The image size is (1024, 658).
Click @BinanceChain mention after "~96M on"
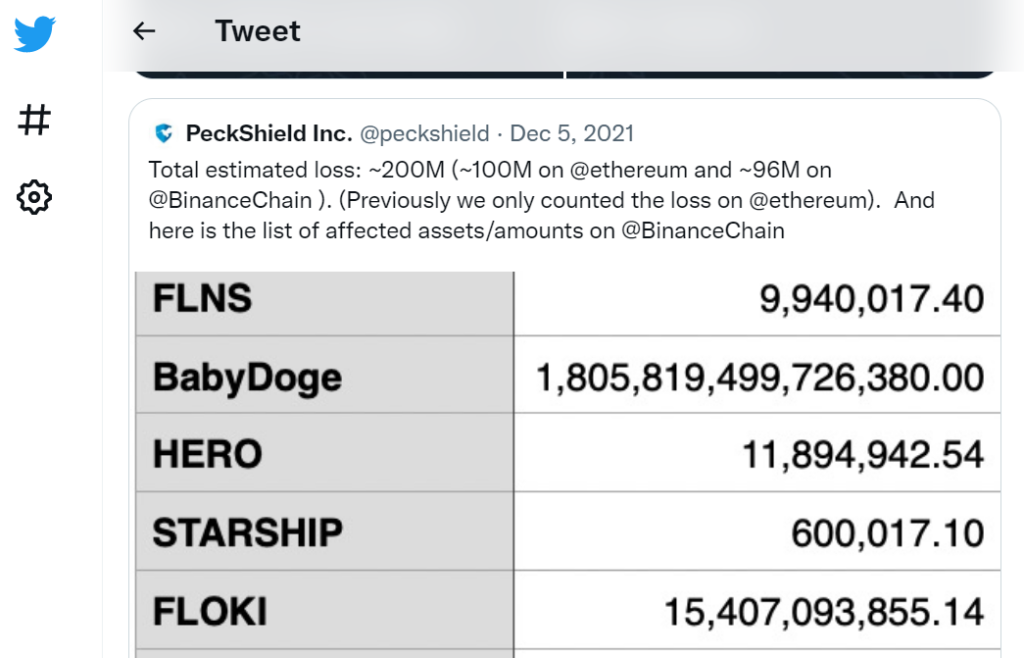click(230, 200)
